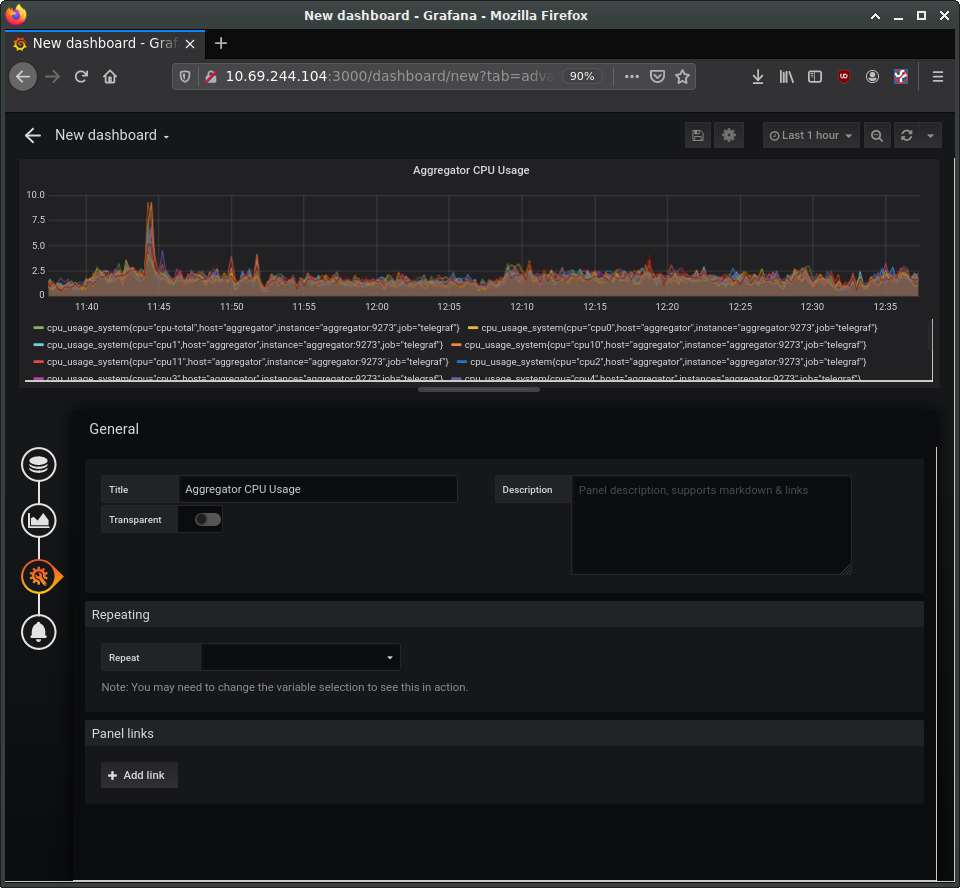Click the insecure connection lock icon
Screen dimensions: 960x888
coord(211,77)
